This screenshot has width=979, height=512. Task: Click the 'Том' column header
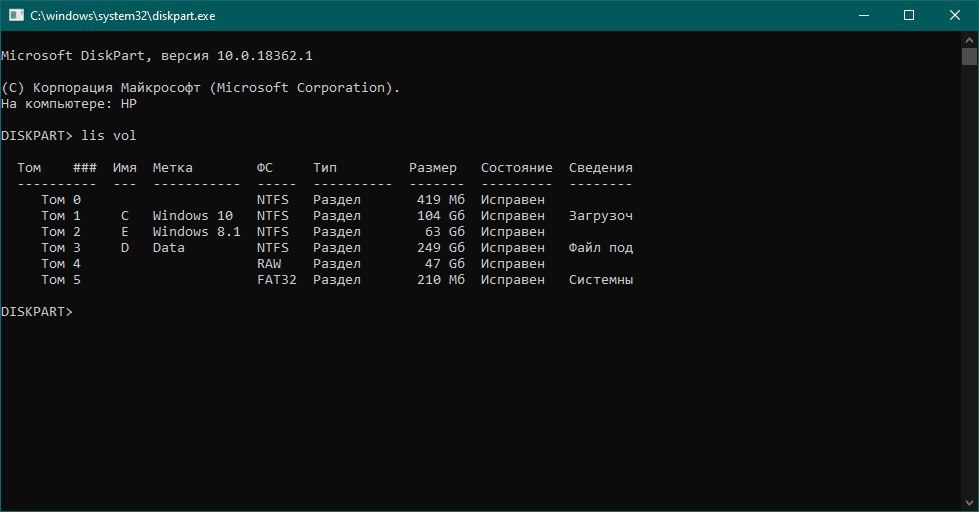29,167
